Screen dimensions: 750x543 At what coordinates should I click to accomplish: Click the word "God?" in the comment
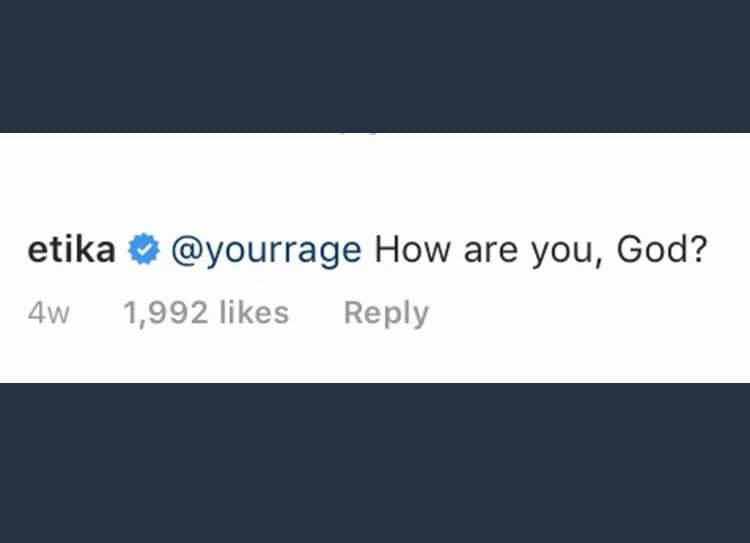(662, 251)
